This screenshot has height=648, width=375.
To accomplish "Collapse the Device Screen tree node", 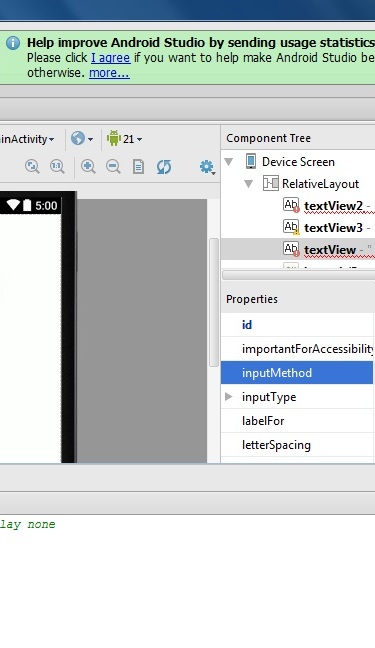I will 229,162.
